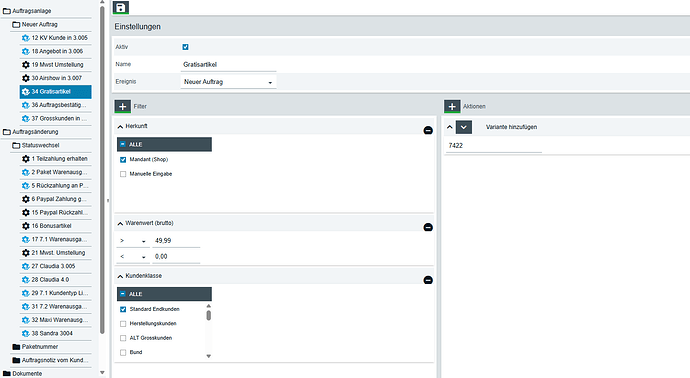Click down arrow of Kundenklasse list scrollbar
Screen dimensions: 690x378
click(209, 356)
